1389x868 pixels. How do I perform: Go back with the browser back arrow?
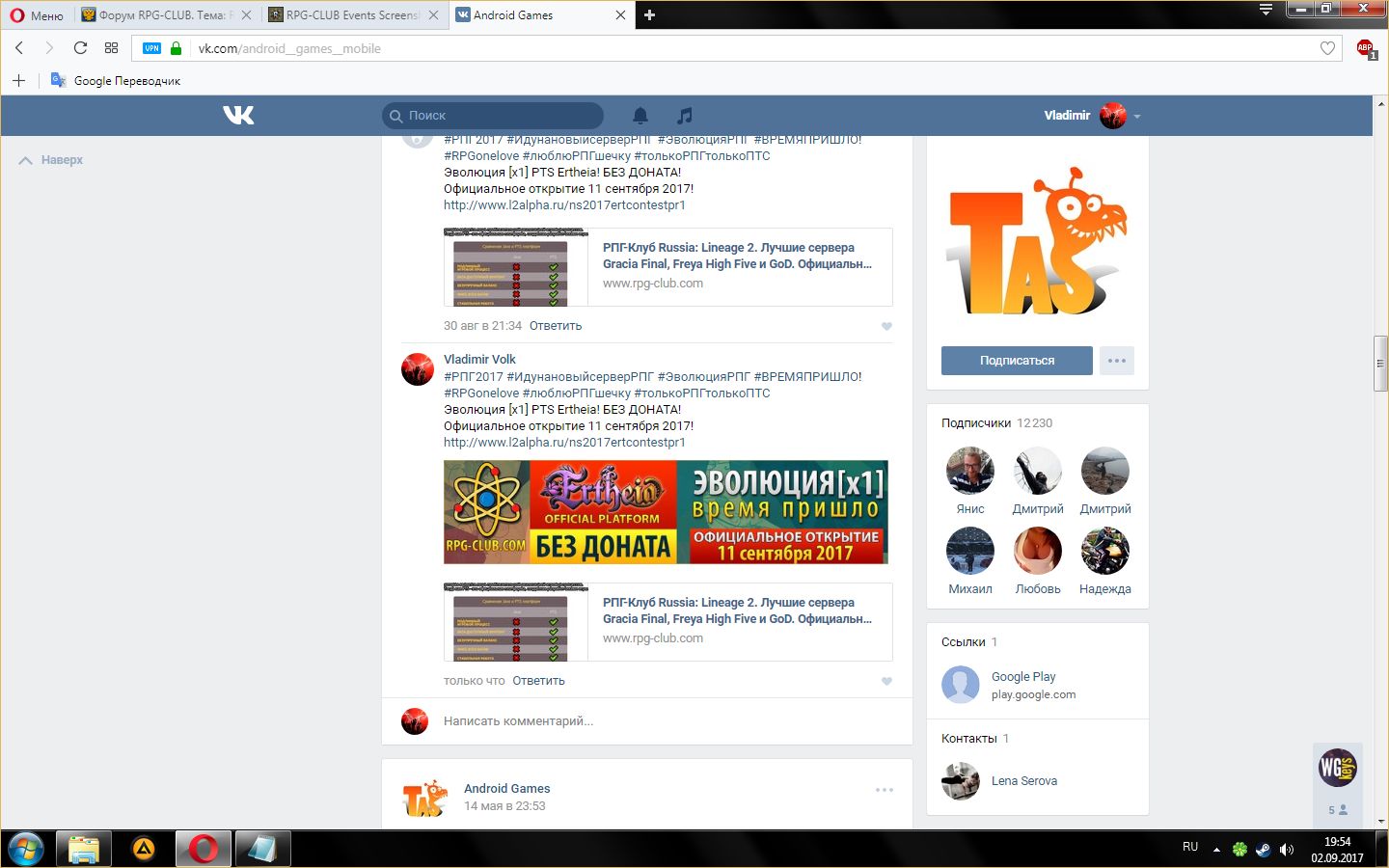click(x=19, y=48)
